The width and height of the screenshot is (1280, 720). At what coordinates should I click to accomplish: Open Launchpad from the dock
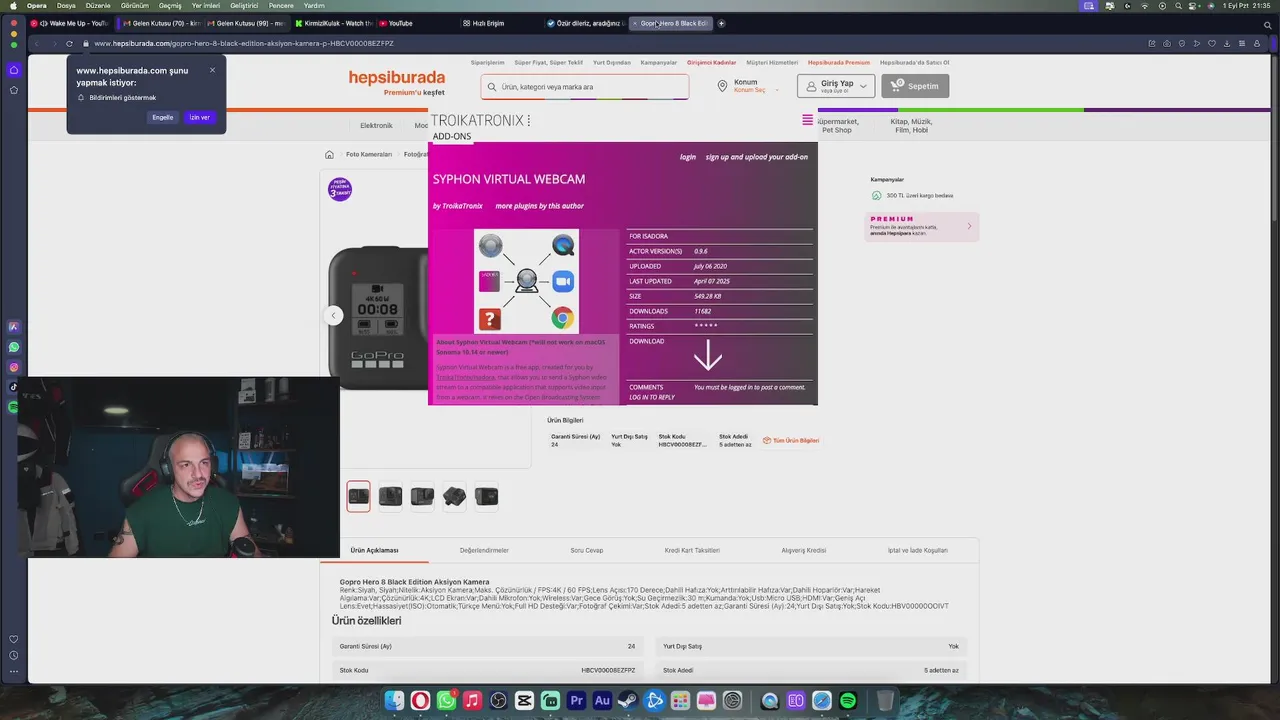click(680, 701)
